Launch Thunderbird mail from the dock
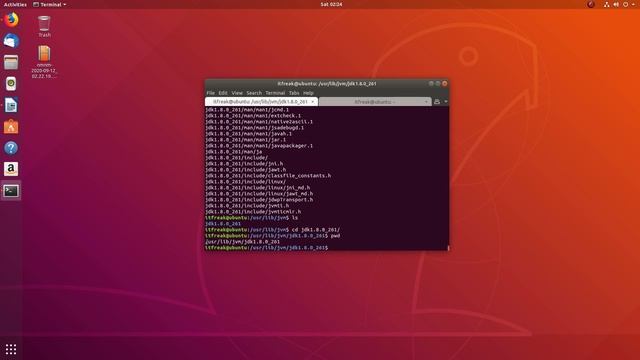Viewport: 640px width, 360px height. click(x=11, y=41)
